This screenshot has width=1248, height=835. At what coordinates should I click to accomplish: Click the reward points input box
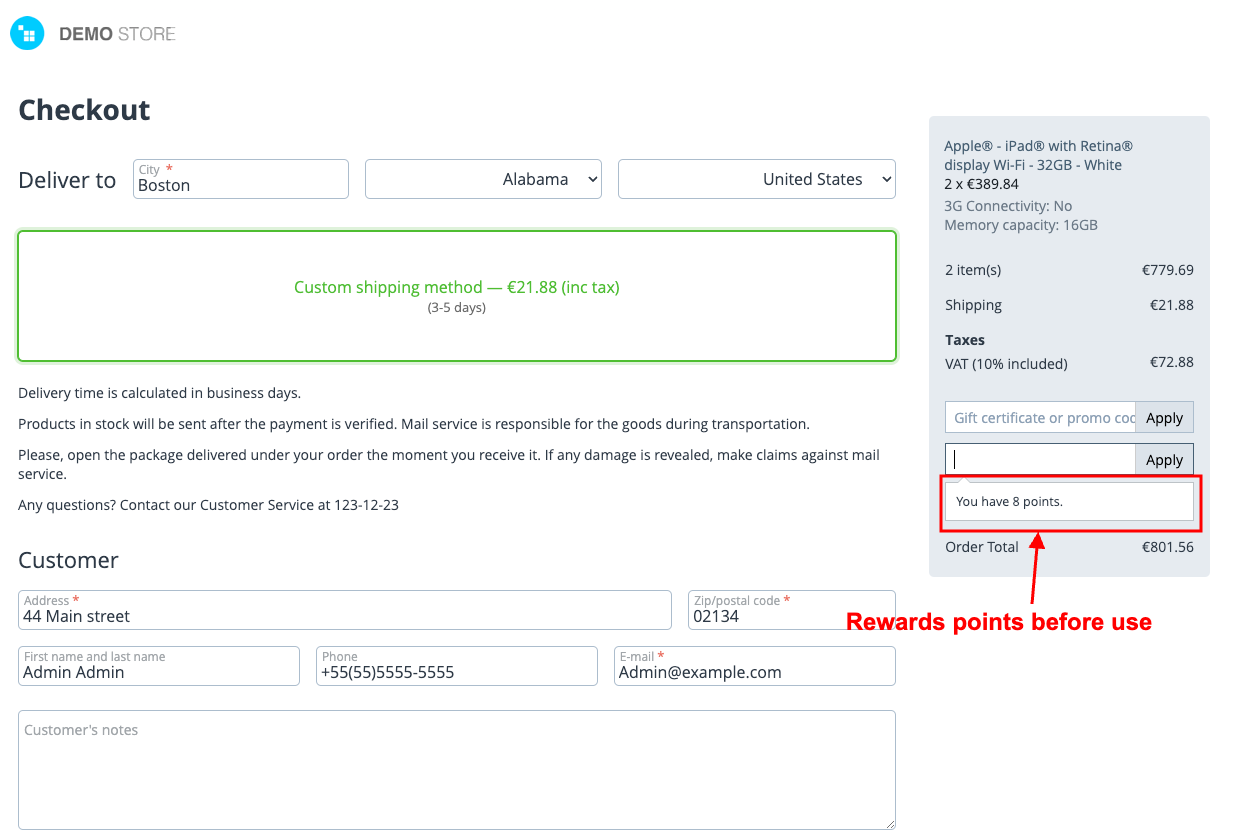click(x=1040, y=460)
